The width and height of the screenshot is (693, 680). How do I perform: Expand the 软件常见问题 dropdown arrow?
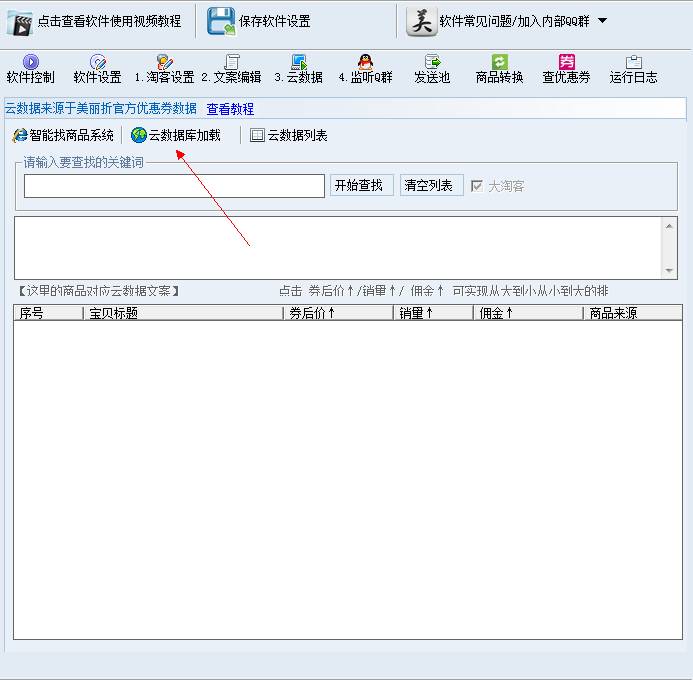[602, 20]
